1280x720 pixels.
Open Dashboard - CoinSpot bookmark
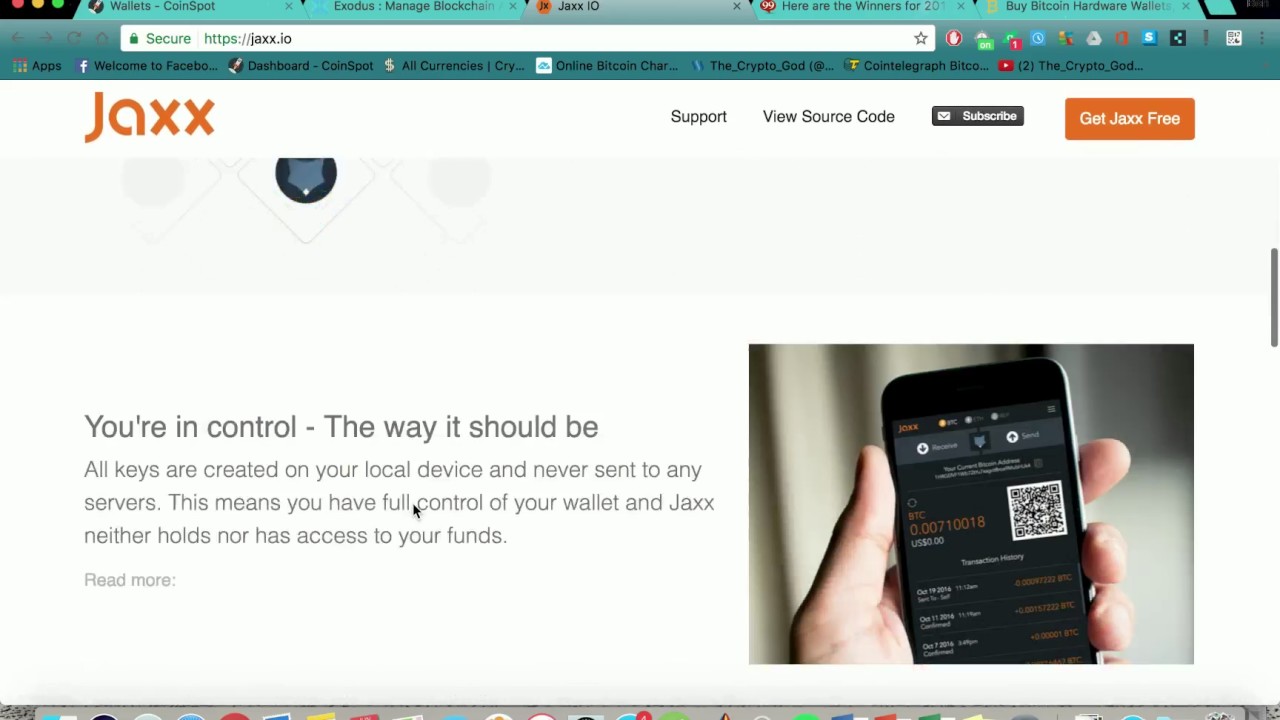click(x=300, y=66)
